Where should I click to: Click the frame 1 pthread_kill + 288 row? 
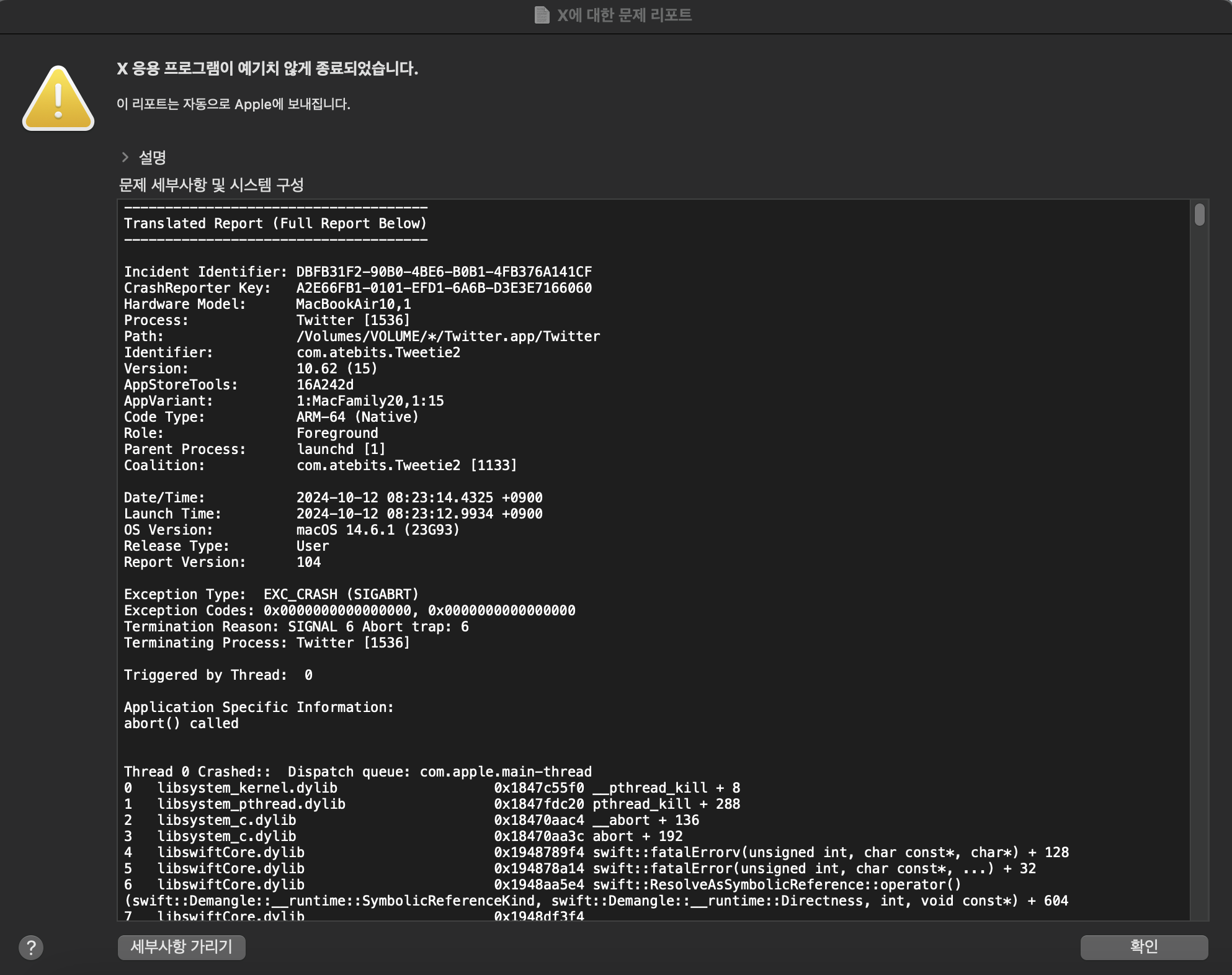coord(432,804)
